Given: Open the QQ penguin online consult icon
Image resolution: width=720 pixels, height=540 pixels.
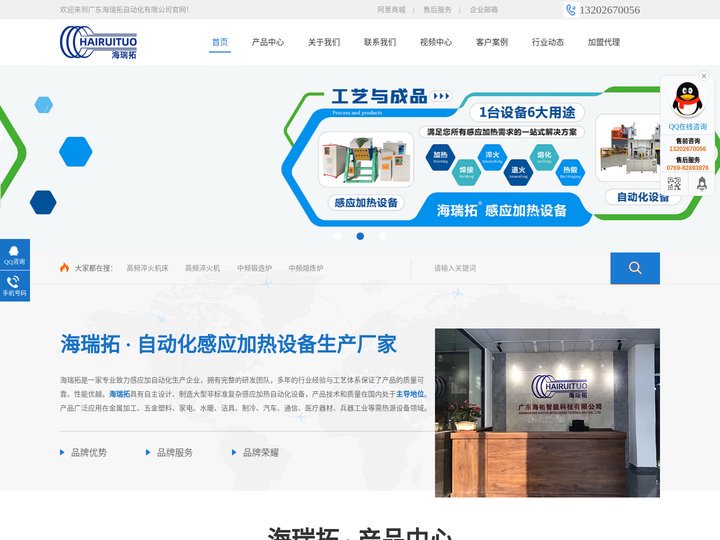Looking at the screenshot, I should pos(687,99).
